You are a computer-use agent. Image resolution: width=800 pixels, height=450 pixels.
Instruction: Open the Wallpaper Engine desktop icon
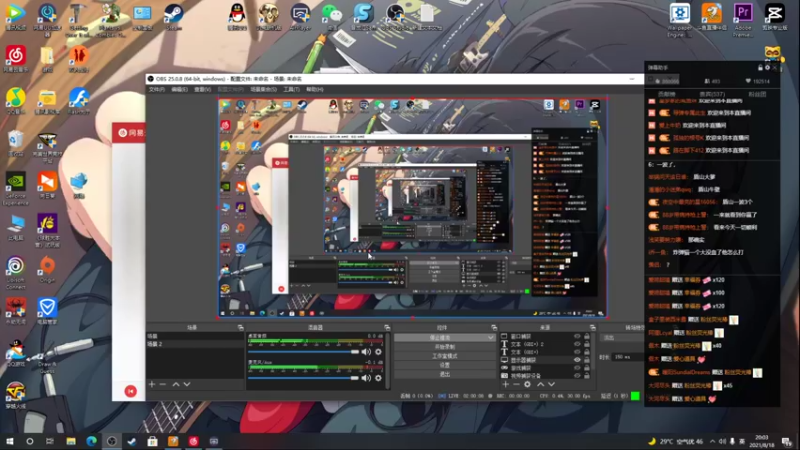tap(680, 19)
